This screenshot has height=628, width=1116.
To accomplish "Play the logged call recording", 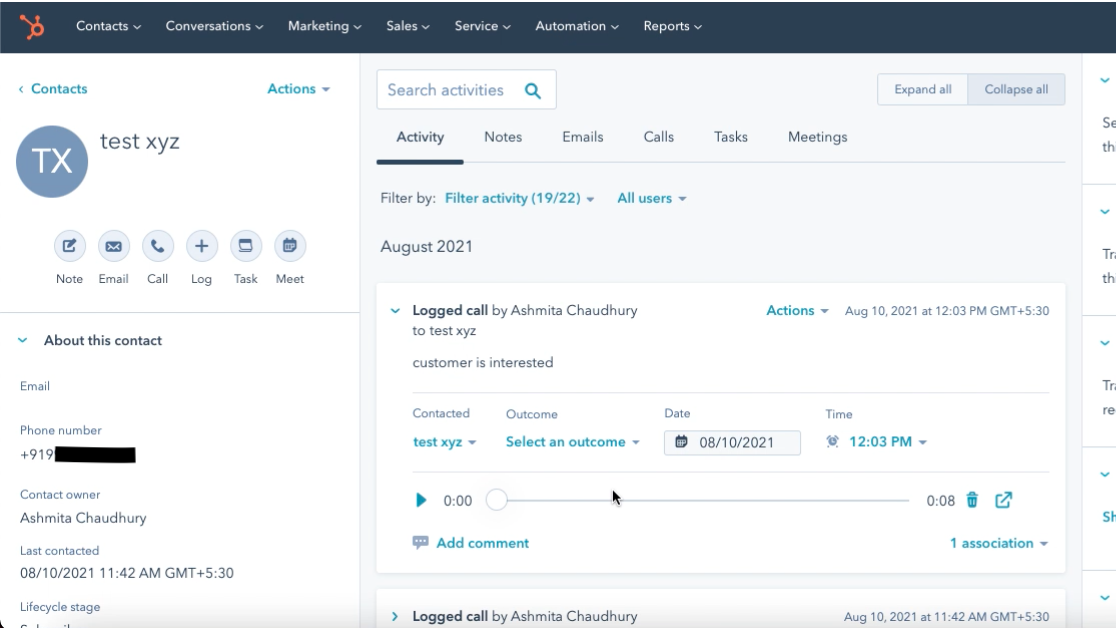I will [421, 500].
